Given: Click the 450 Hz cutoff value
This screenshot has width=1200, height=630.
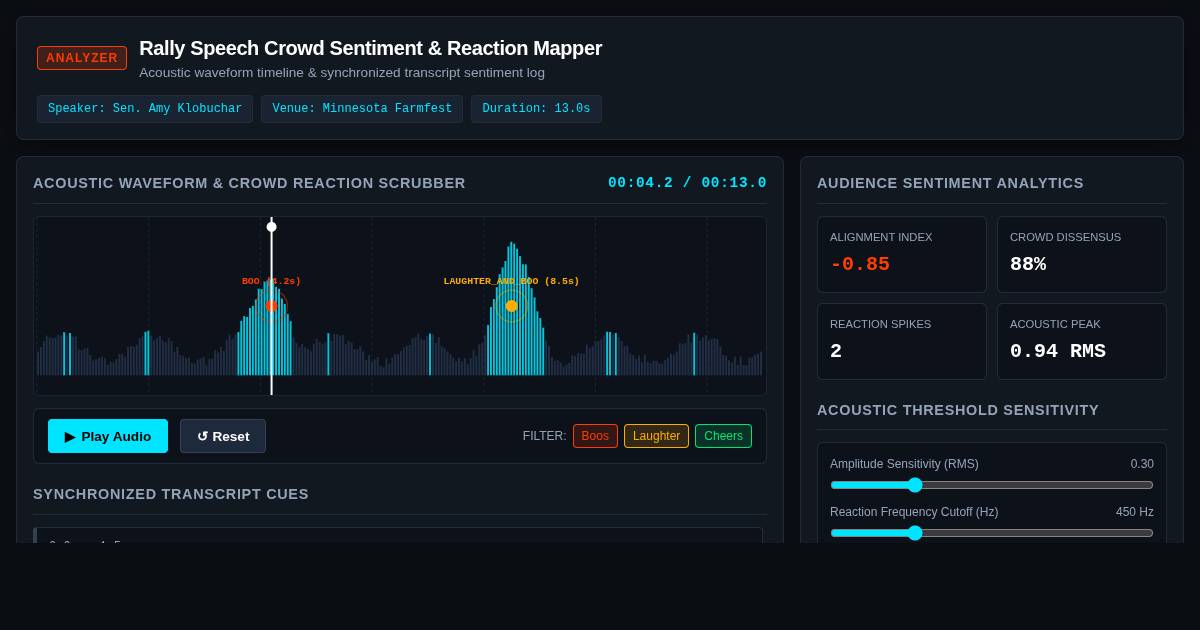Looking at the screenshot, I should pos(1135,512).
